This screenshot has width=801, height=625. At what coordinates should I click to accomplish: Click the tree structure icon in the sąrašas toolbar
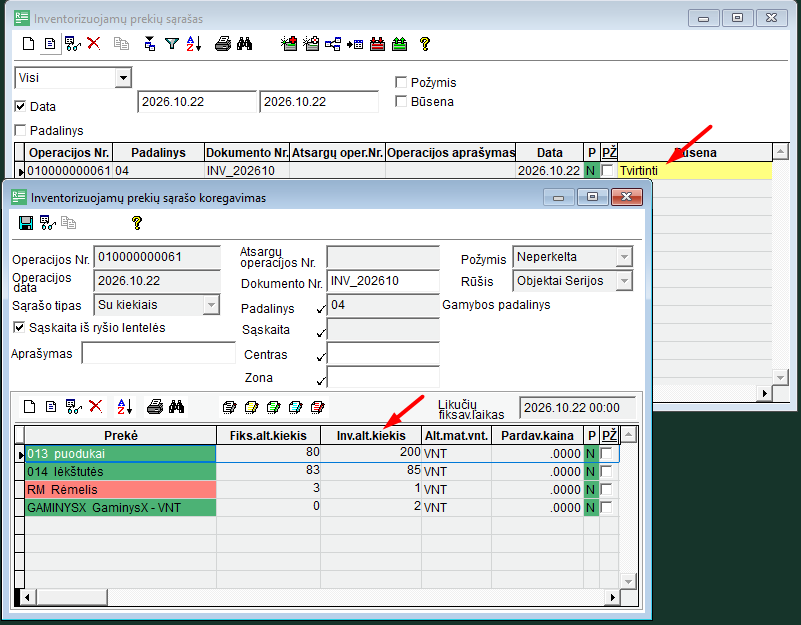[x=333, y=44]
